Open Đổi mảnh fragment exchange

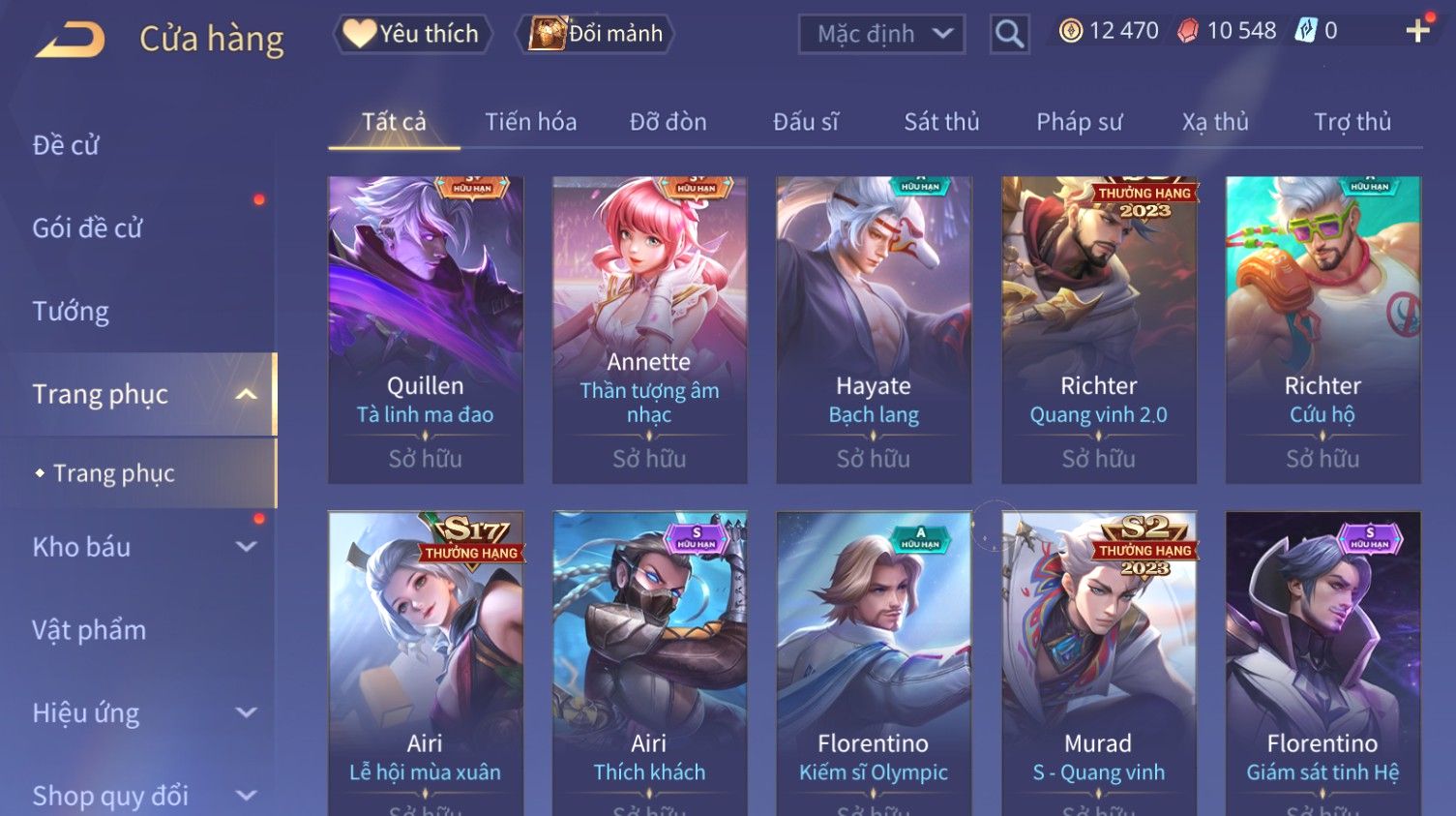pos(596,34)
